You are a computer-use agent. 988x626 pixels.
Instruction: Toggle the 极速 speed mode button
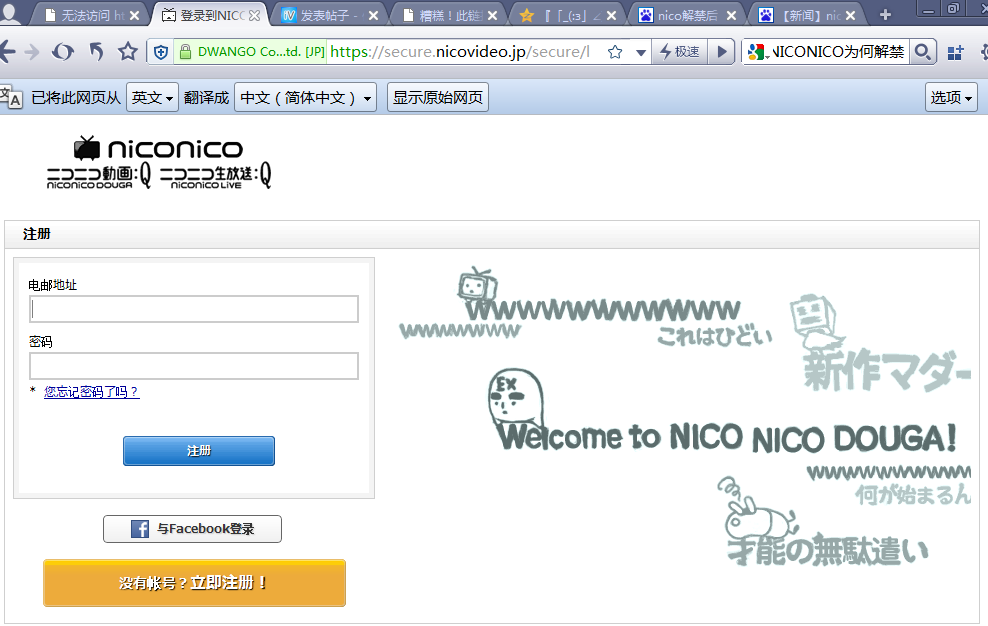[x=679, y=52]
